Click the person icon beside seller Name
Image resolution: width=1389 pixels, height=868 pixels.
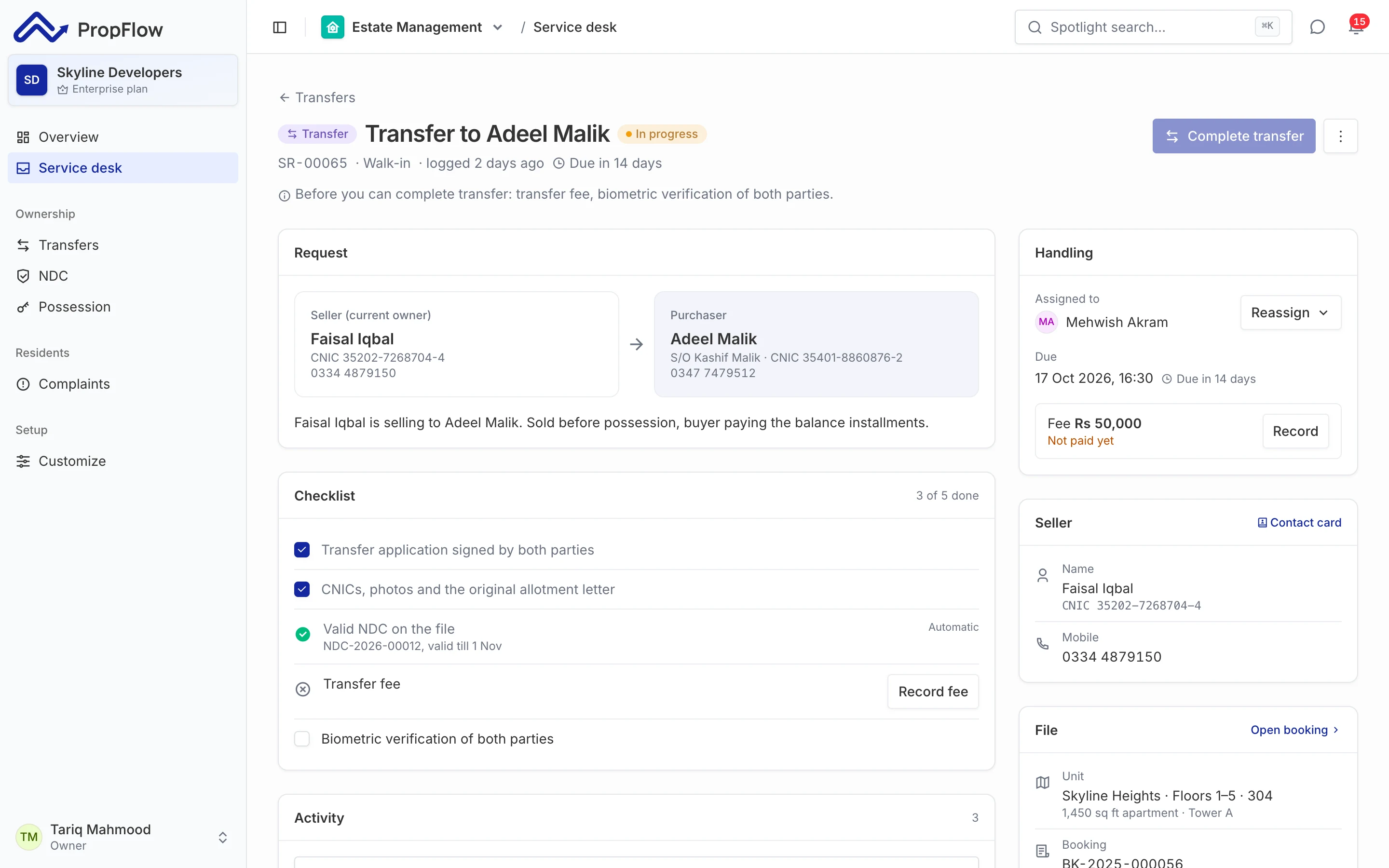[x=1042, y=575]
